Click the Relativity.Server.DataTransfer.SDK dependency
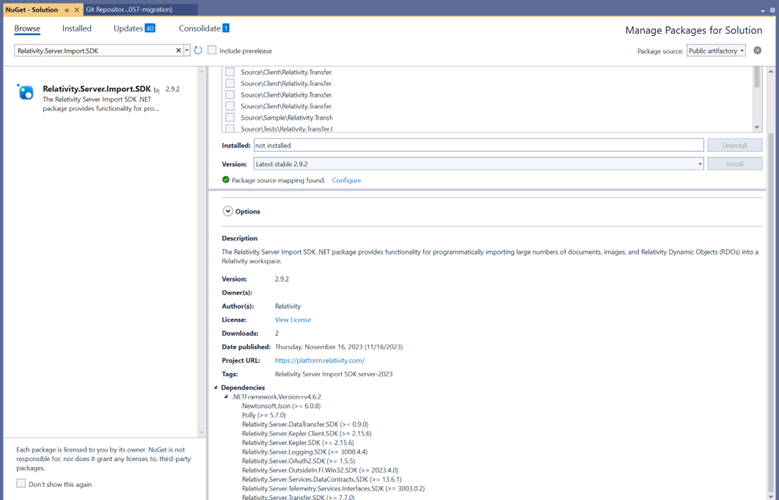This screenshot has height=500, width=779. click(x=305, y=424)
